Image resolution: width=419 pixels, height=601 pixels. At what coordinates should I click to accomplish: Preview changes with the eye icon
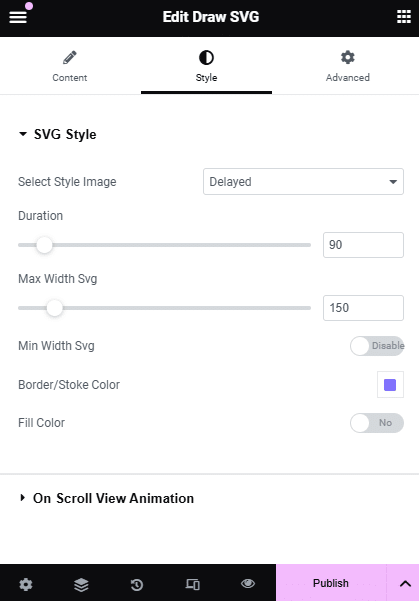[248, 583]
